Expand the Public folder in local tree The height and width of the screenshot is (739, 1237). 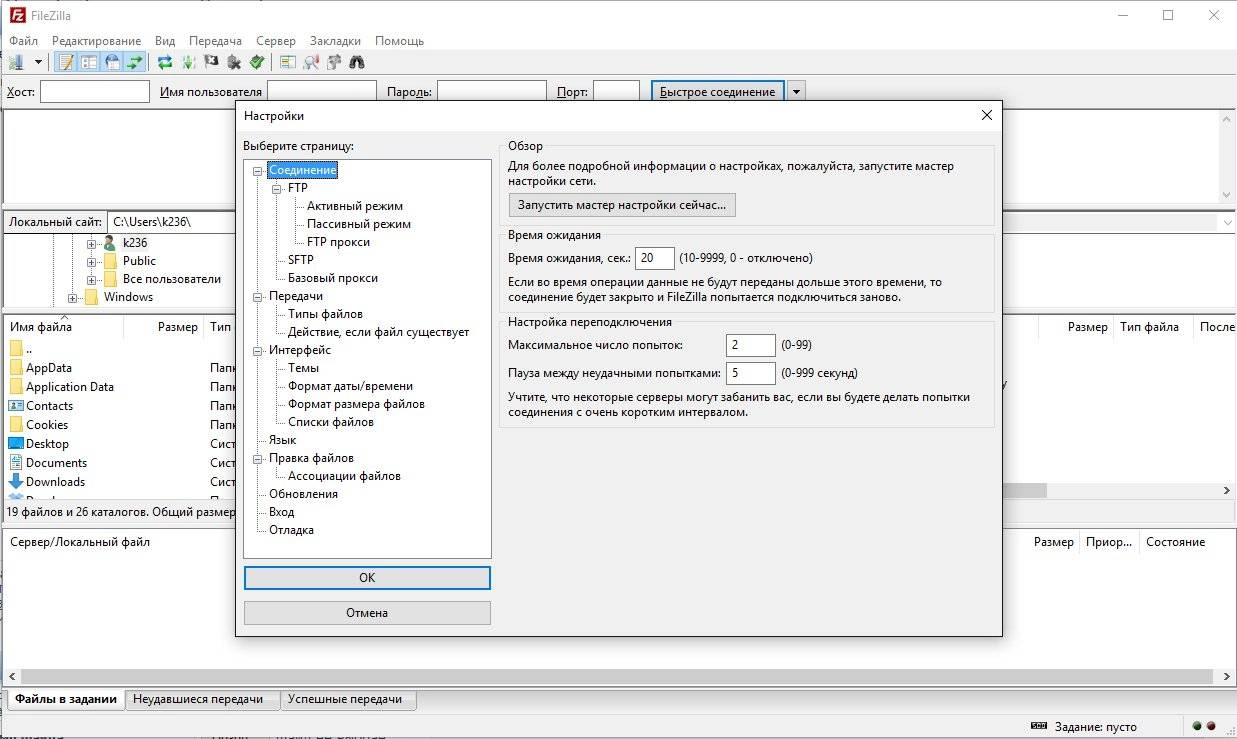pyautogui.click(x=92, y=262)
